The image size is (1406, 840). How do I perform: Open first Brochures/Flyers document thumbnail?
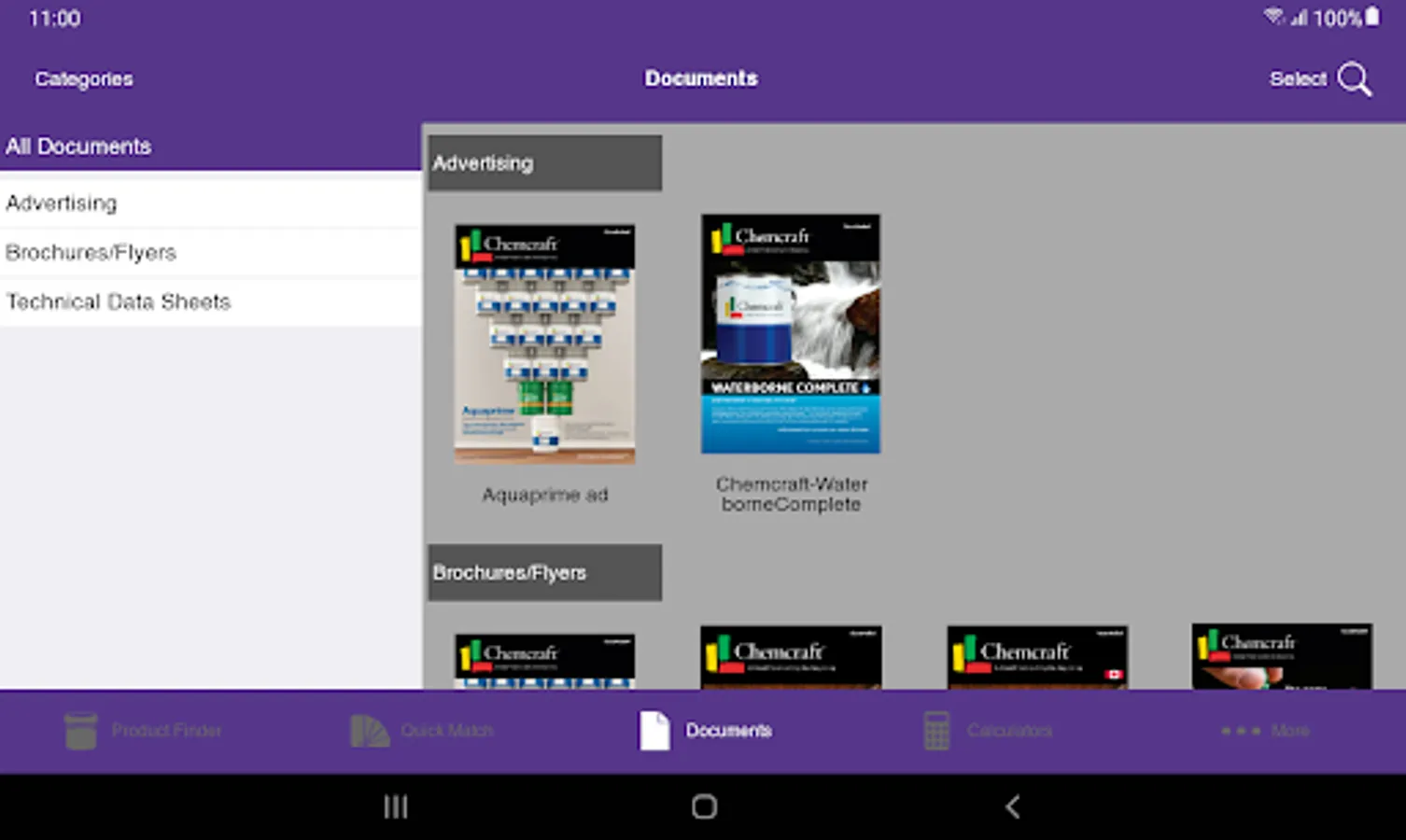(545, 662)
